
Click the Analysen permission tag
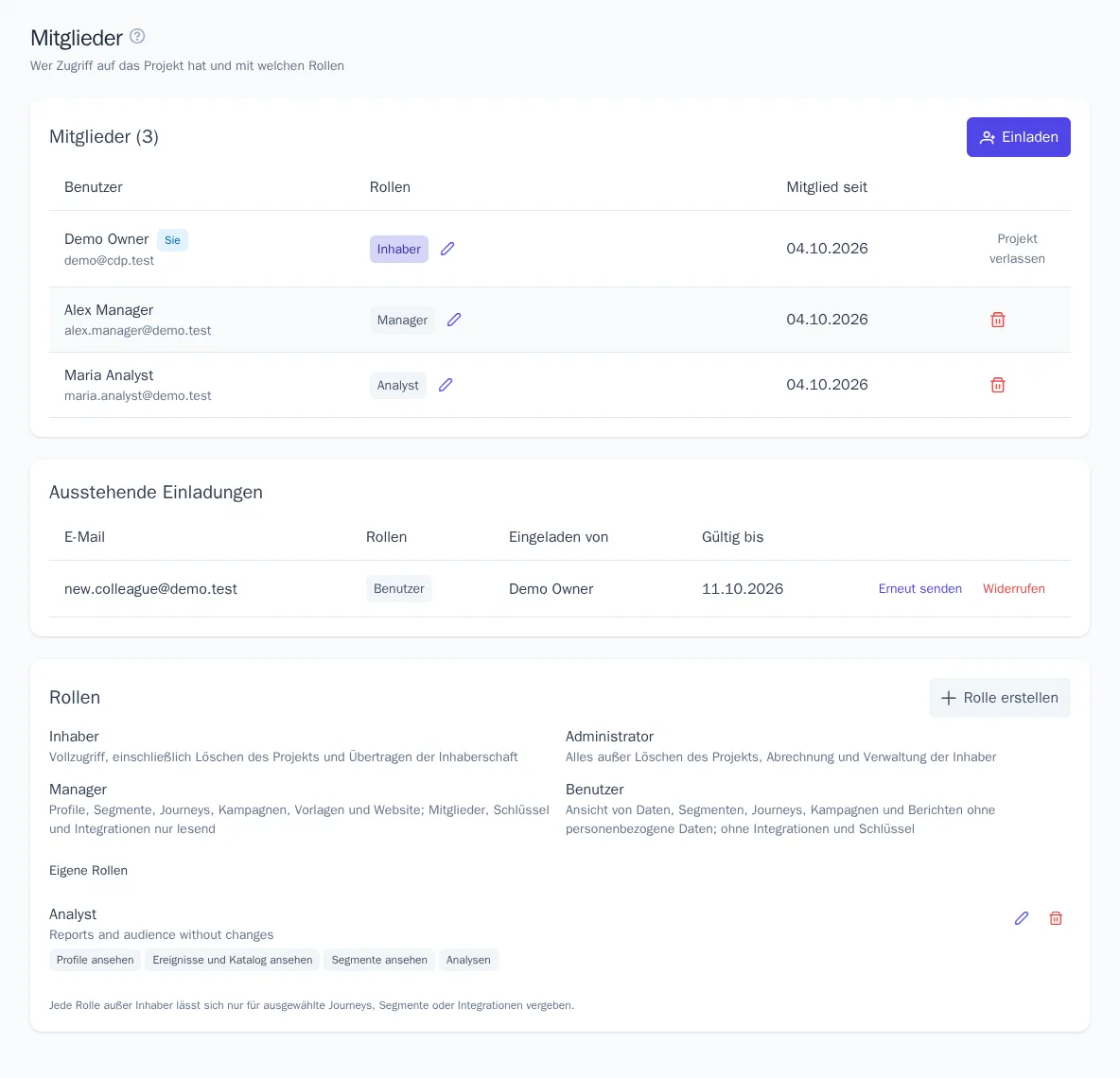tap(468, 960)
